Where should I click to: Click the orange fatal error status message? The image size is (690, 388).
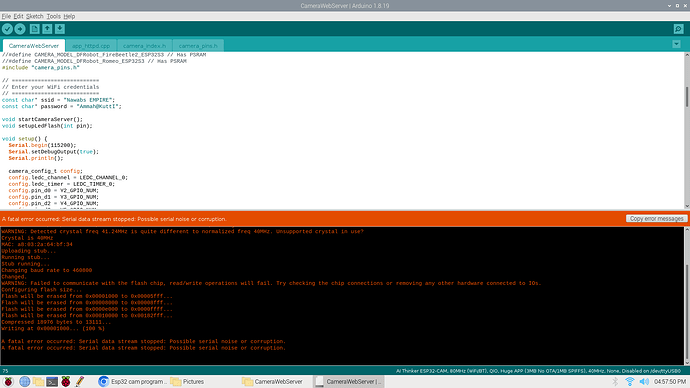(114, 219)
